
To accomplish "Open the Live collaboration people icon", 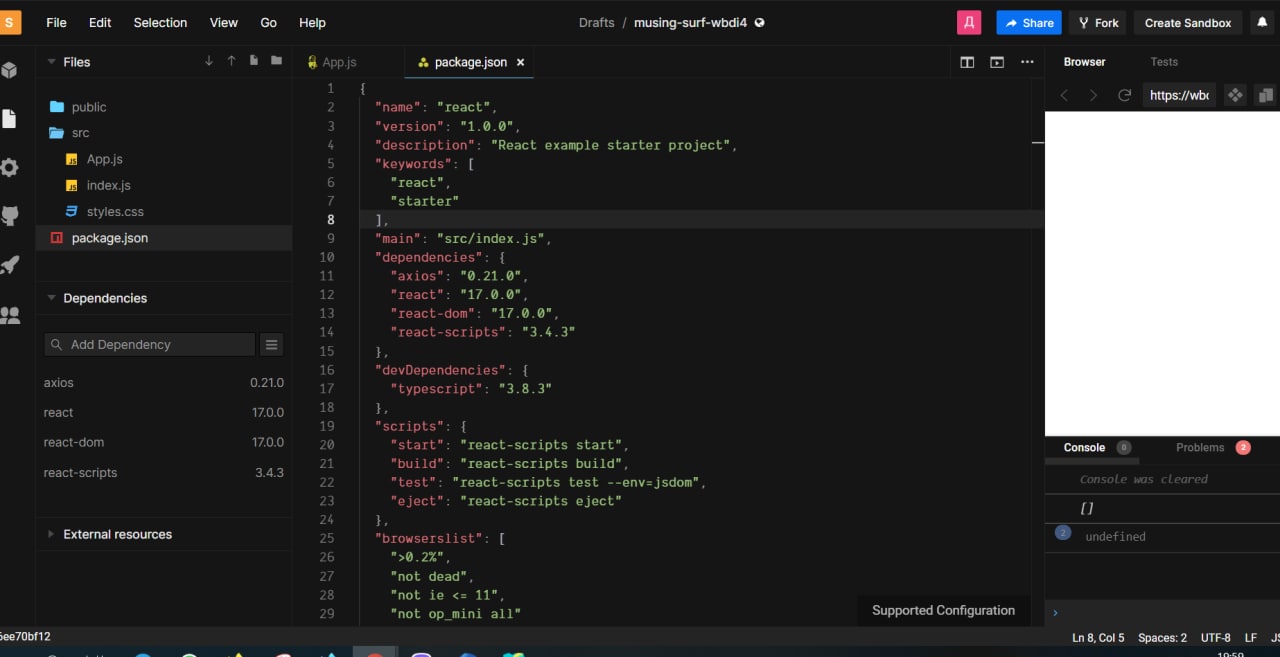I will (10, 315).
